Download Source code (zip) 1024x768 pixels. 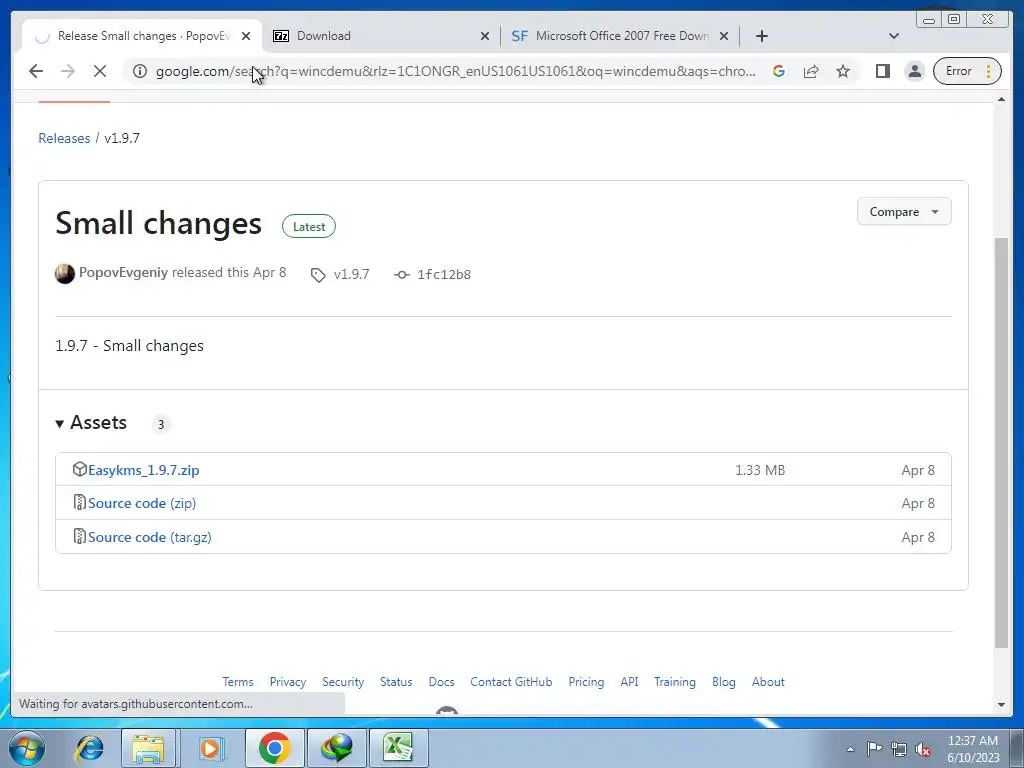click(142, 504)
